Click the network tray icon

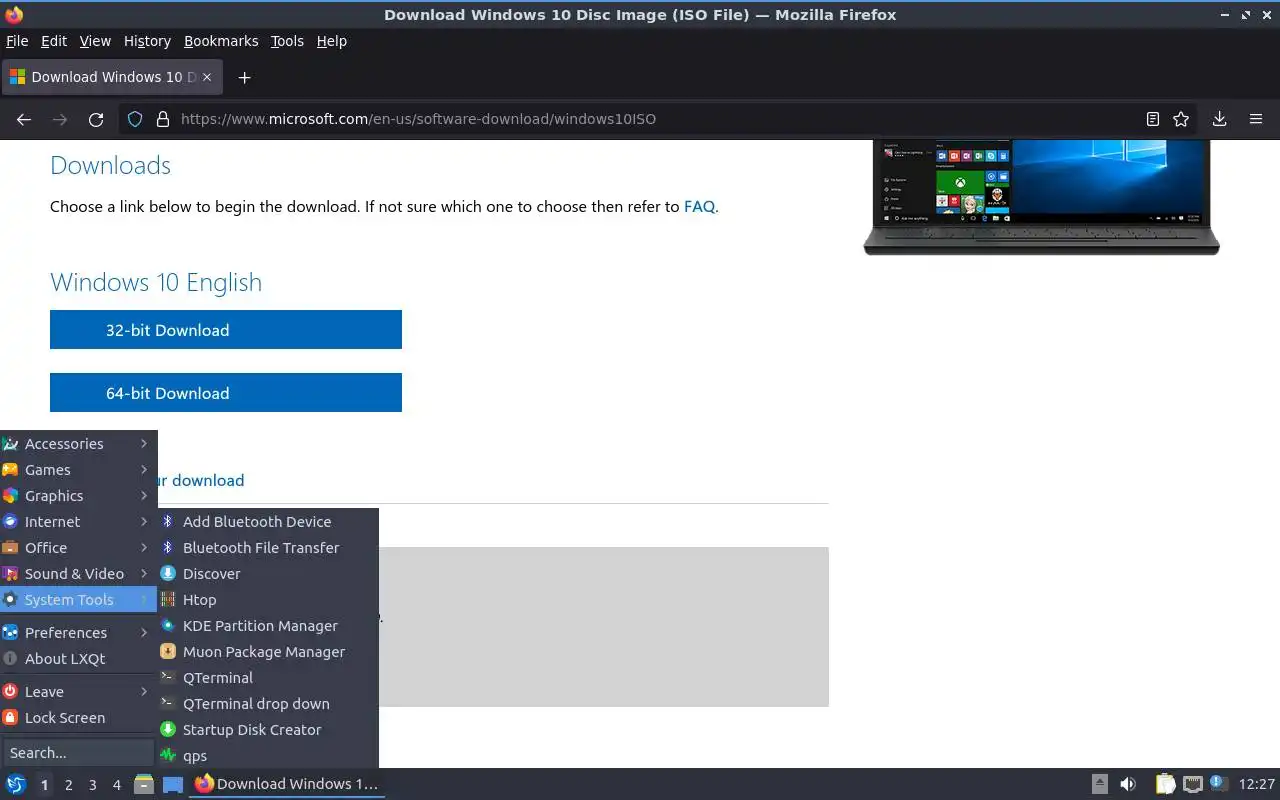click(1192, 784)
